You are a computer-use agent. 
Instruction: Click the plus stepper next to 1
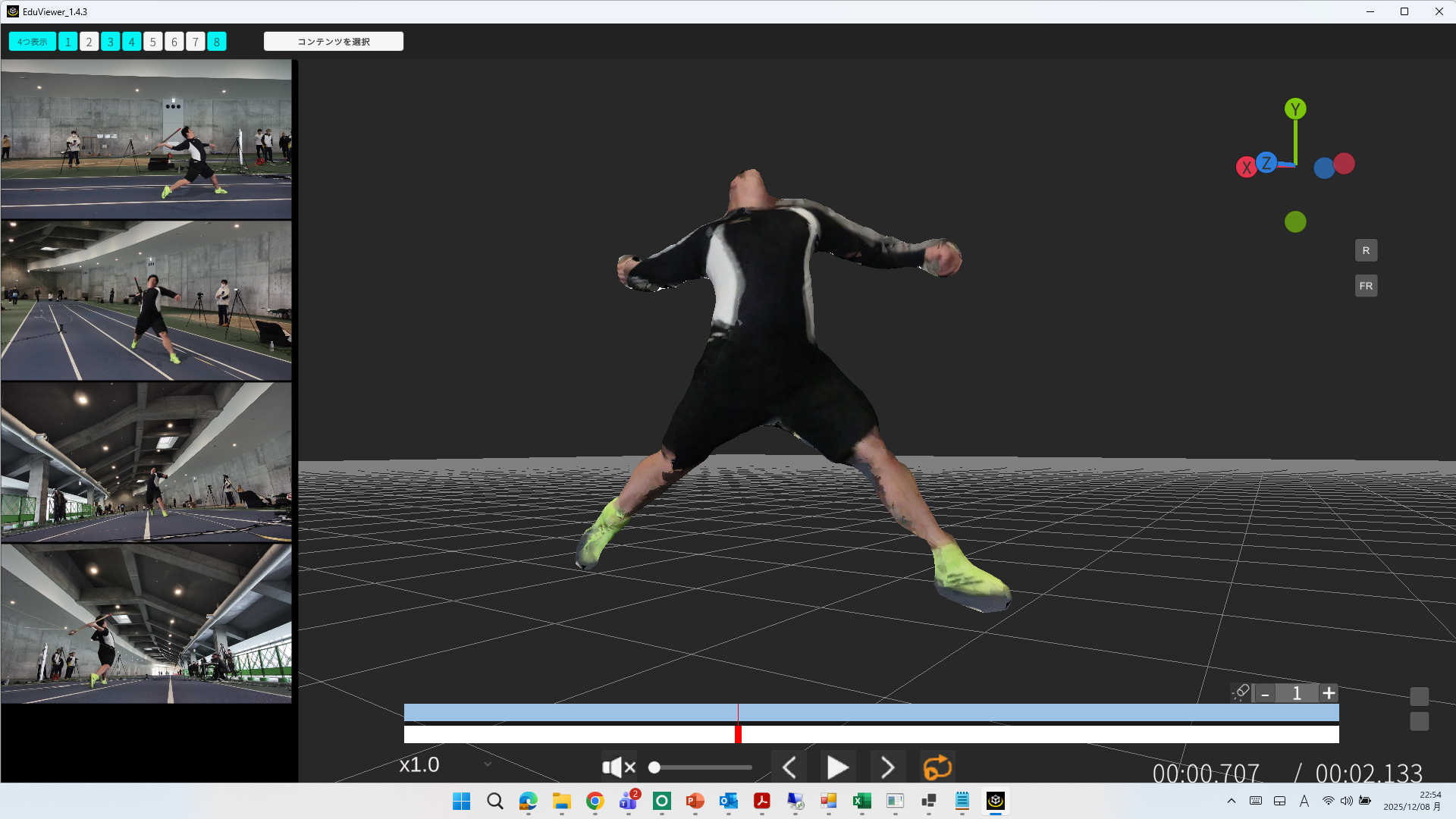coord(1329,693)
